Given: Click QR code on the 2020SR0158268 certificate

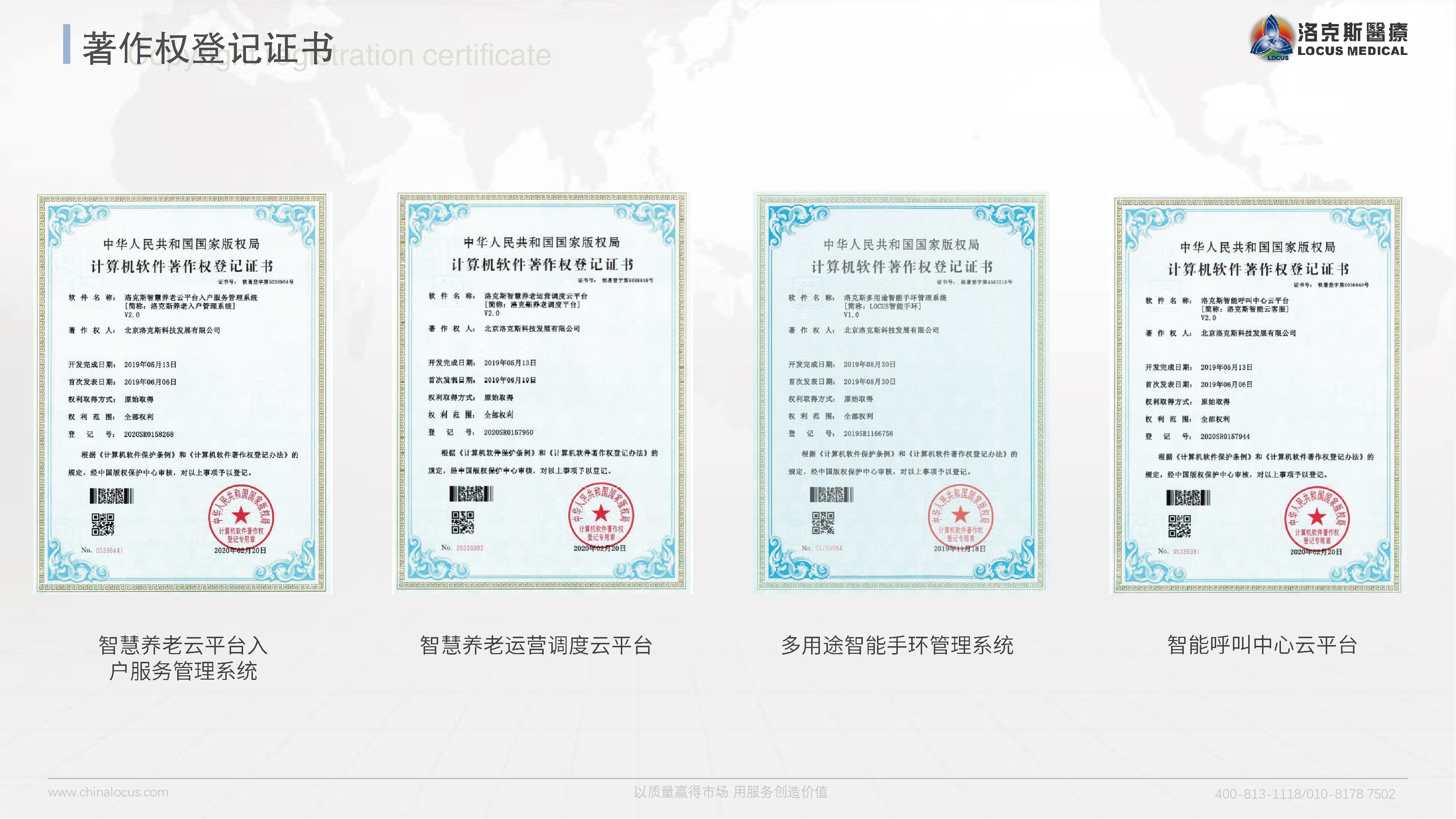Looking at the screenshot, I should click(103, 524).
